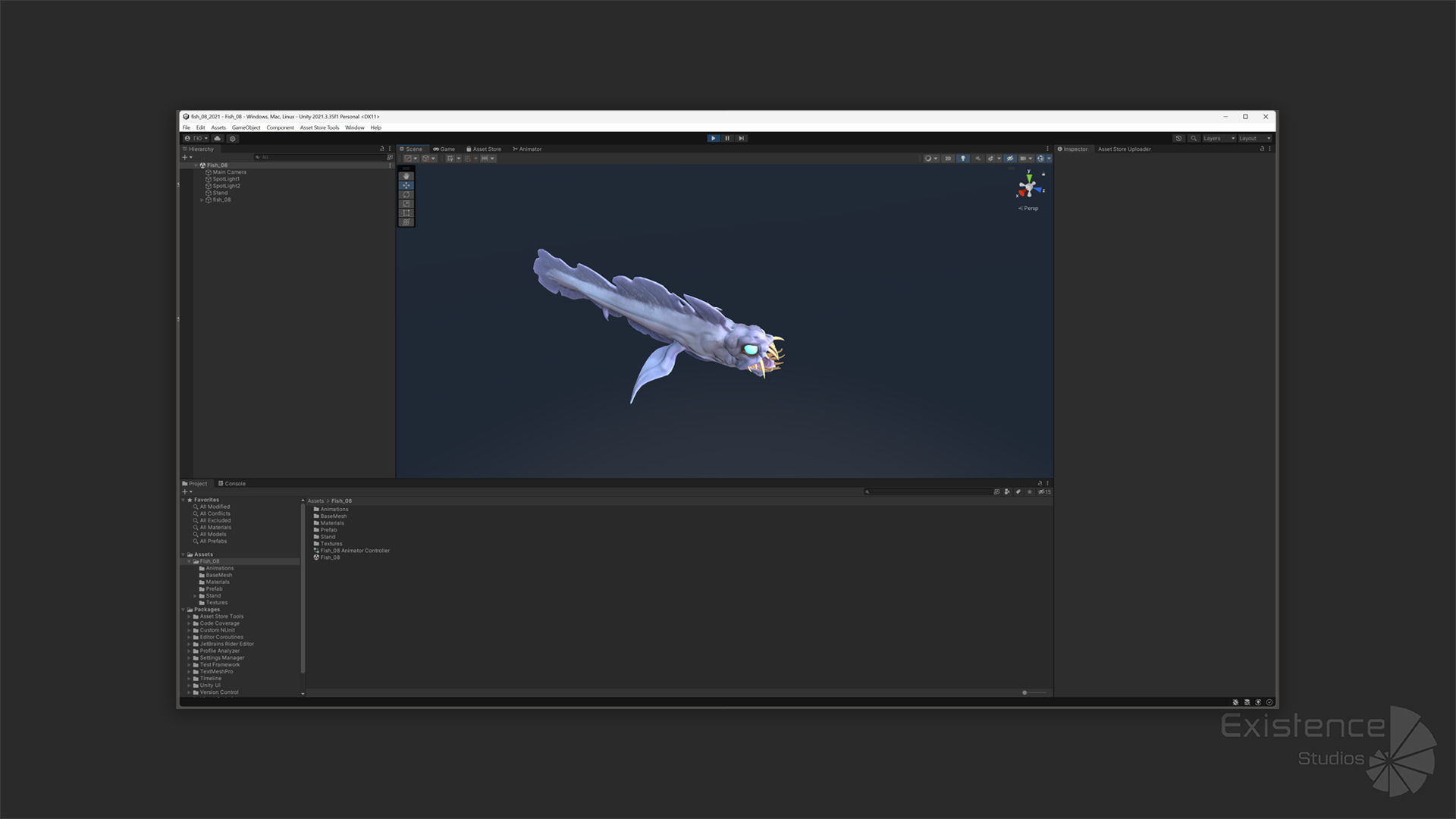The width and height of the screenshot is (1456, 819).
Task: Click the Hierarchy create plus button
Action: pos(187,158)
